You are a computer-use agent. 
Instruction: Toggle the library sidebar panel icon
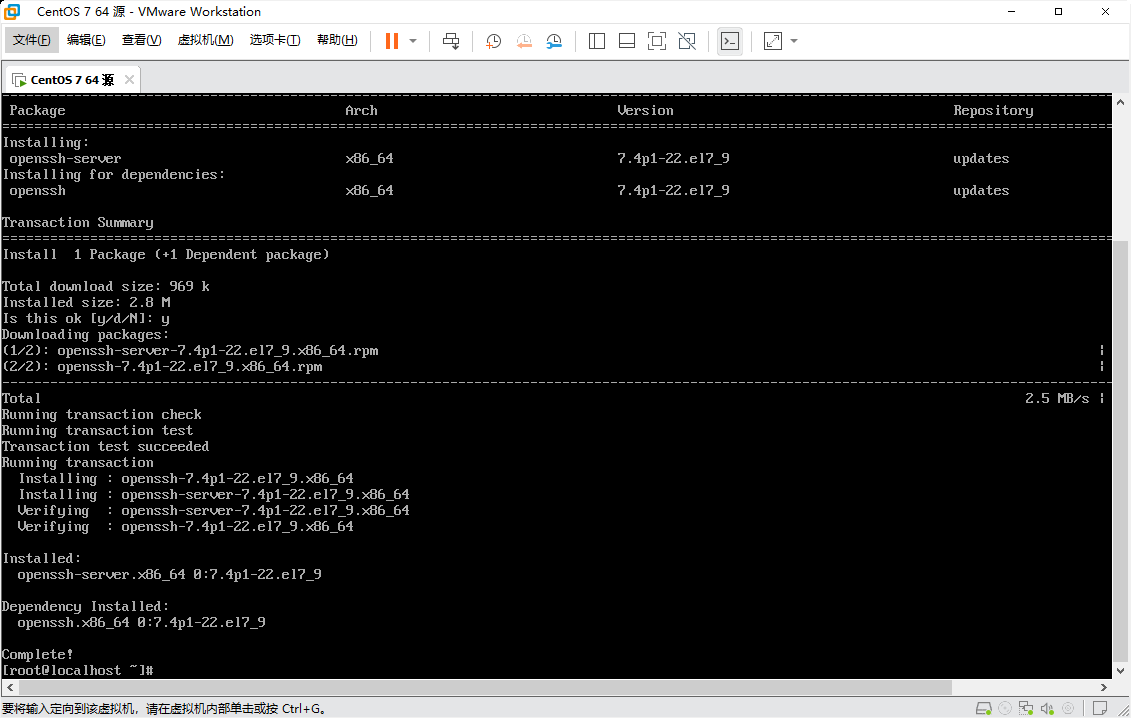(x=597, y=41)
